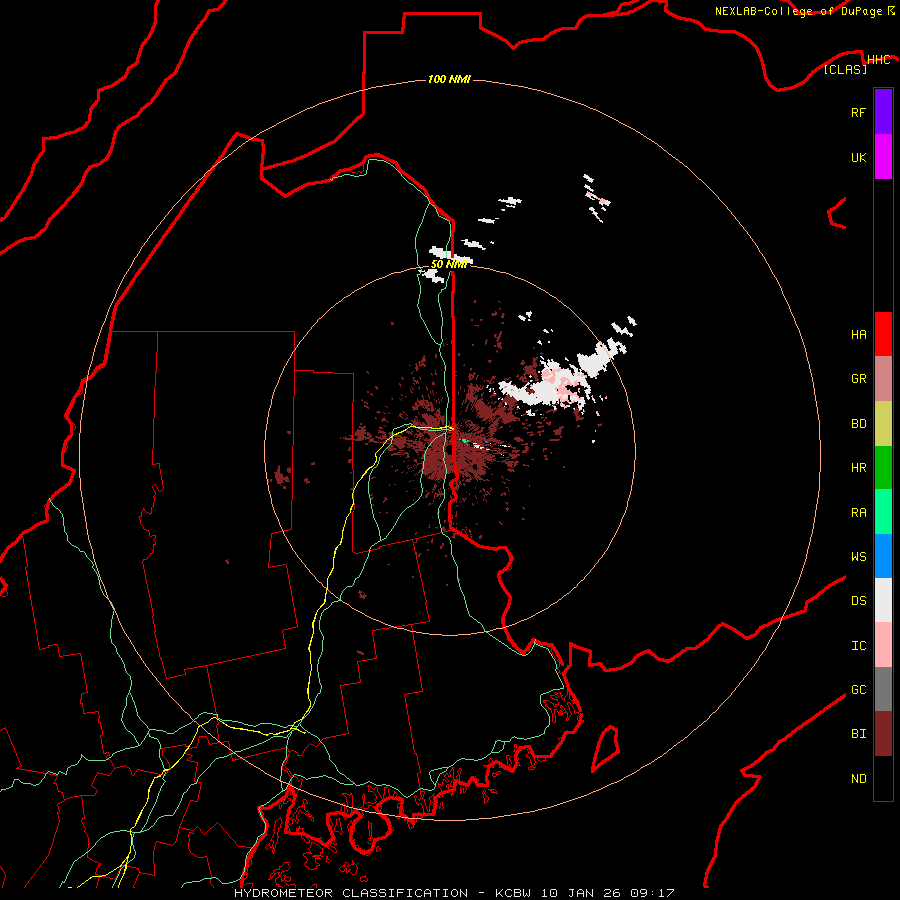This screenshot has height=900, width=900.
Task: Click the BI brown legend swatch
Action: click(883, 734)
